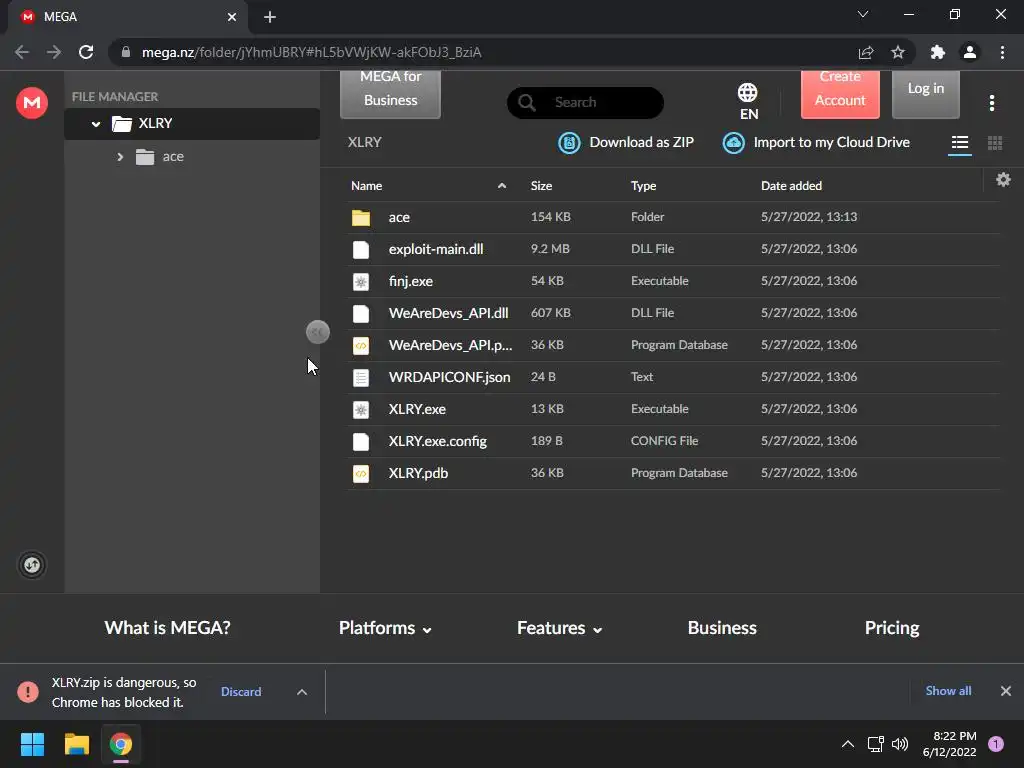Focus the Search input field
Image resolution: width=1024 pixels, height=768 pixels.
pyautogui.click(x=585, y=103)
